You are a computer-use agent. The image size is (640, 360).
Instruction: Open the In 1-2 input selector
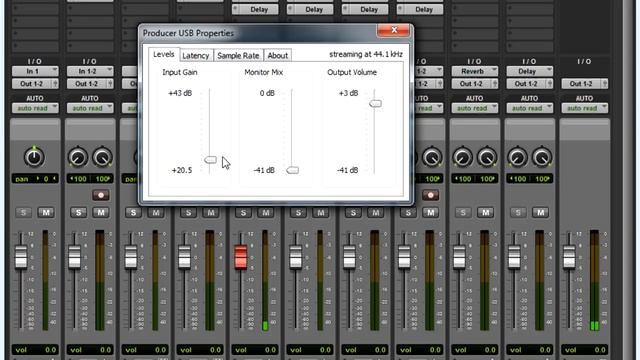[90, 71]
